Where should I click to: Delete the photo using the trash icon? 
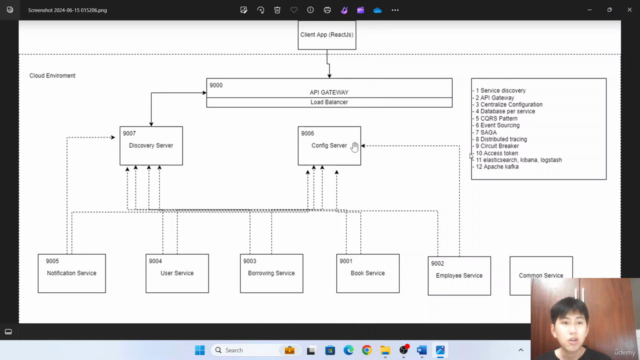coord(277,10)
